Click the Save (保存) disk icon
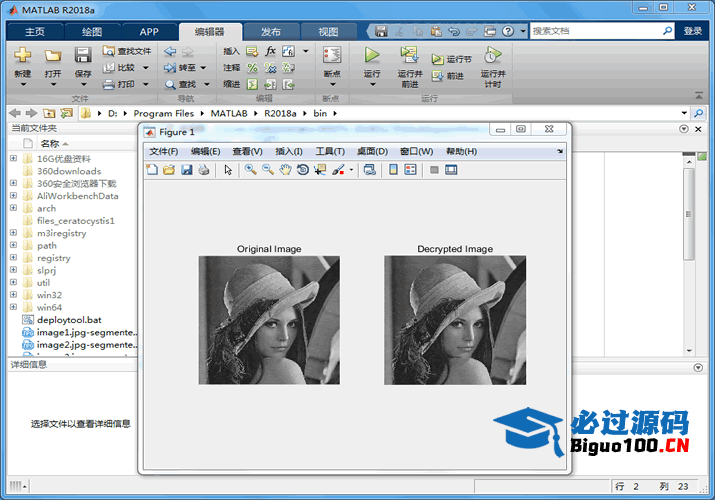 click(x=83, y=55)
